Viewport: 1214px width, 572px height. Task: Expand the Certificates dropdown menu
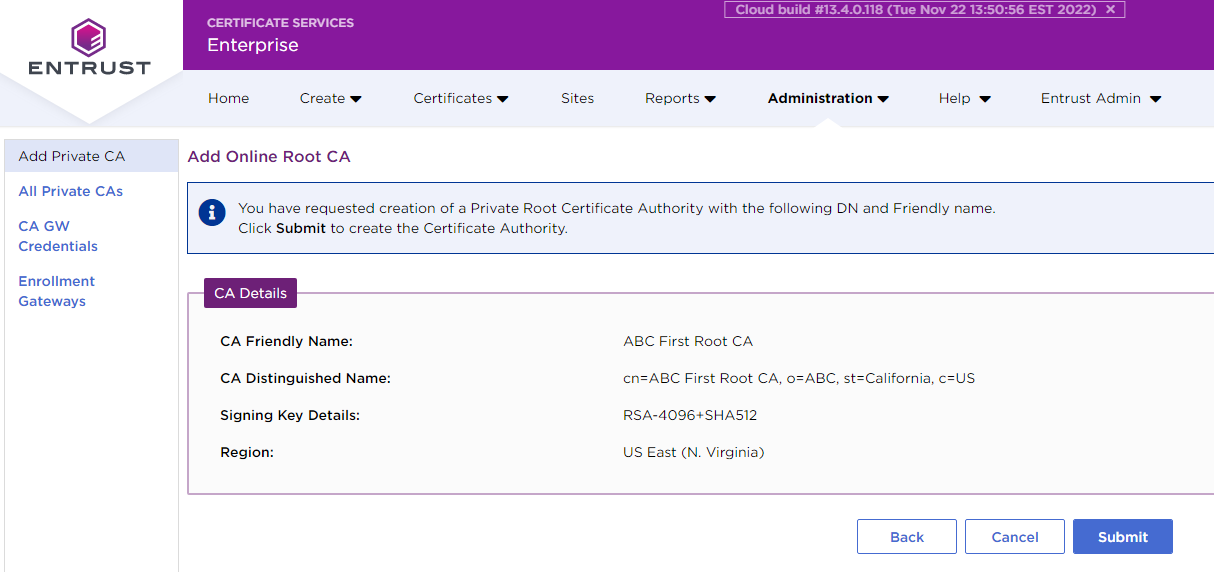click(460, 98)
